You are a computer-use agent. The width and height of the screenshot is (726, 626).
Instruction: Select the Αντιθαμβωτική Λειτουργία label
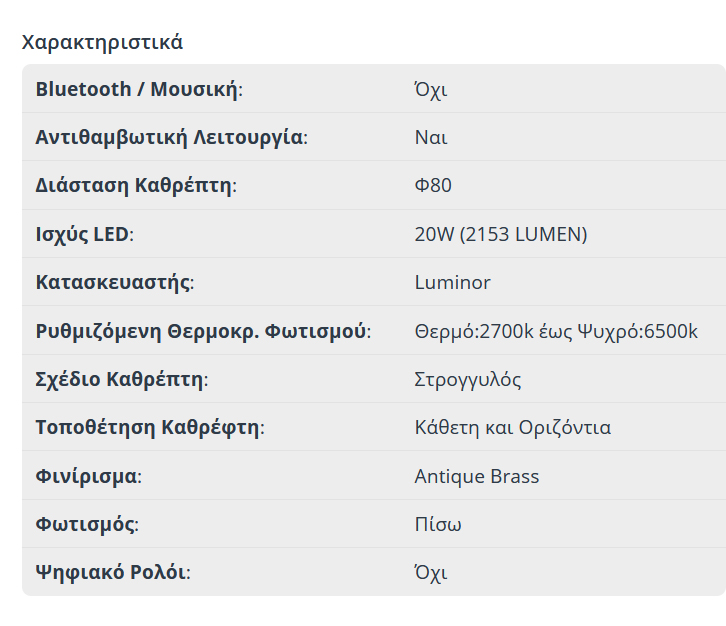171,137
